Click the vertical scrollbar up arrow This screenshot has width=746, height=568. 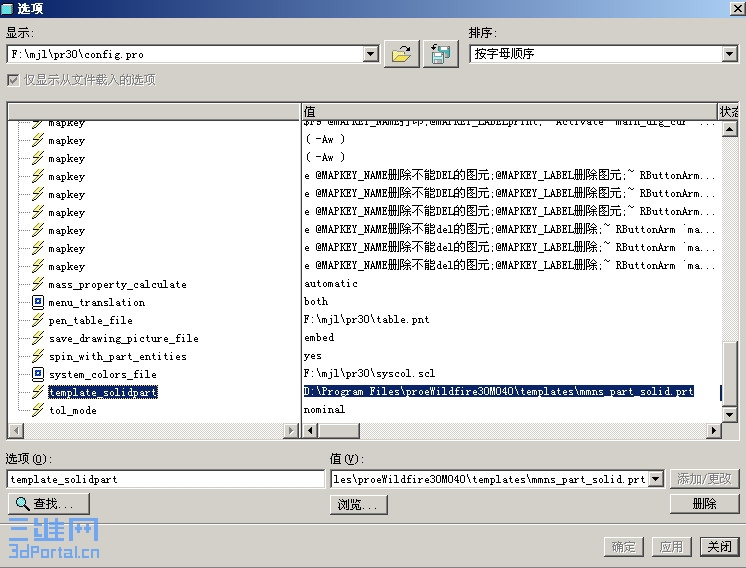pos(729,129)
